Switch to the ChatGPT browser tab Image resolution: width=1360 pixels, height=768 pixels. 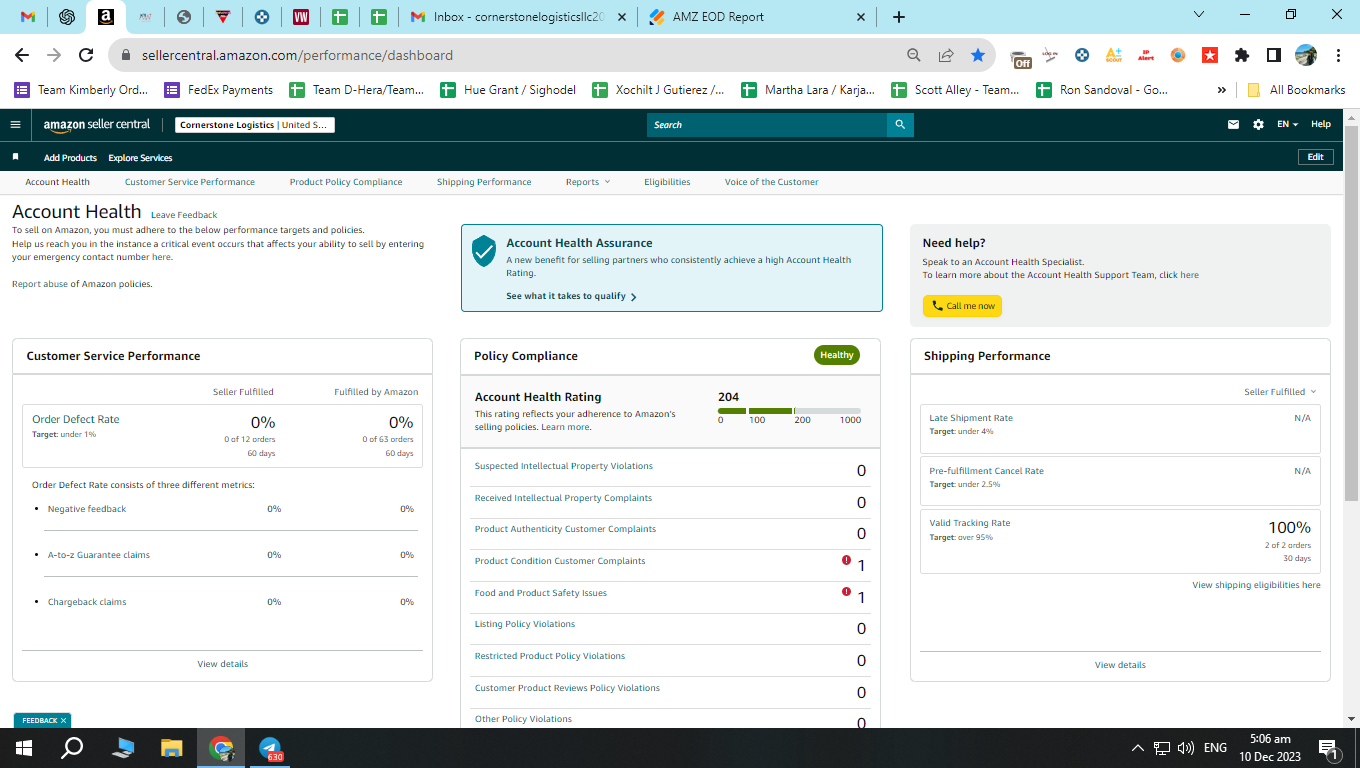pyautogui.click(x=67, y=17)
